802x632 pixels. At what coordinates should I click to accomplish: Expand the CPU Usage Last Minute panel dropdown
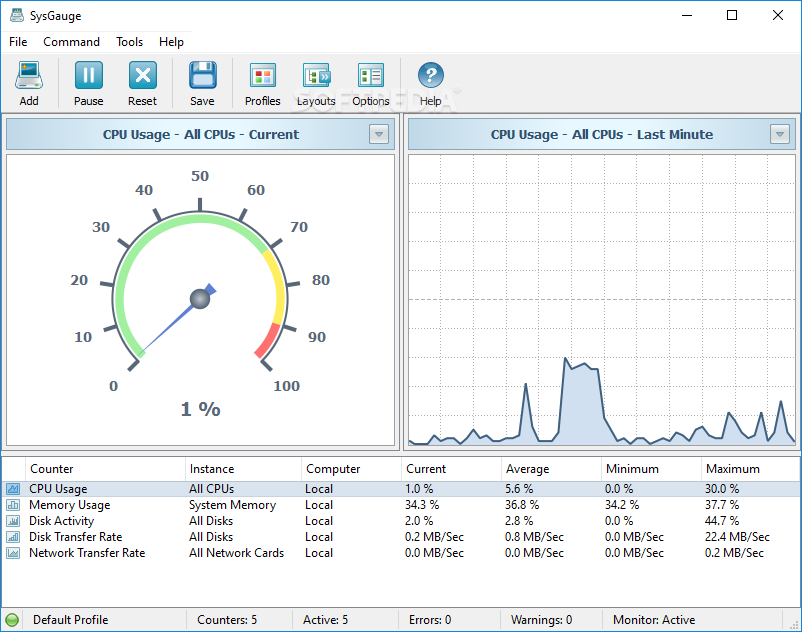[779, 134]
